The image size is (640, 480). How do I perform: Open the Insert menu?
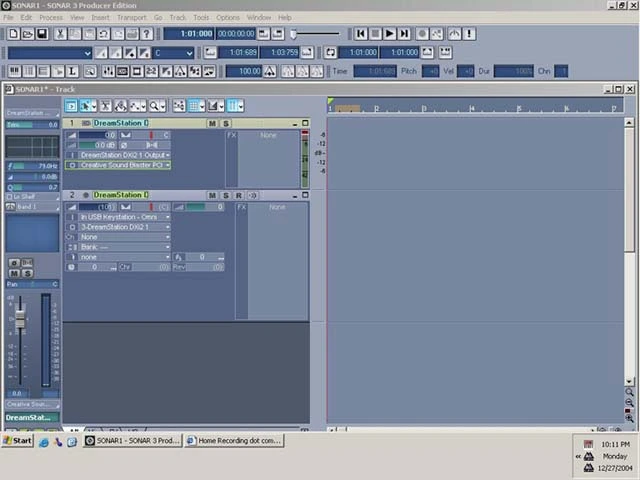[x=100, y=18]
